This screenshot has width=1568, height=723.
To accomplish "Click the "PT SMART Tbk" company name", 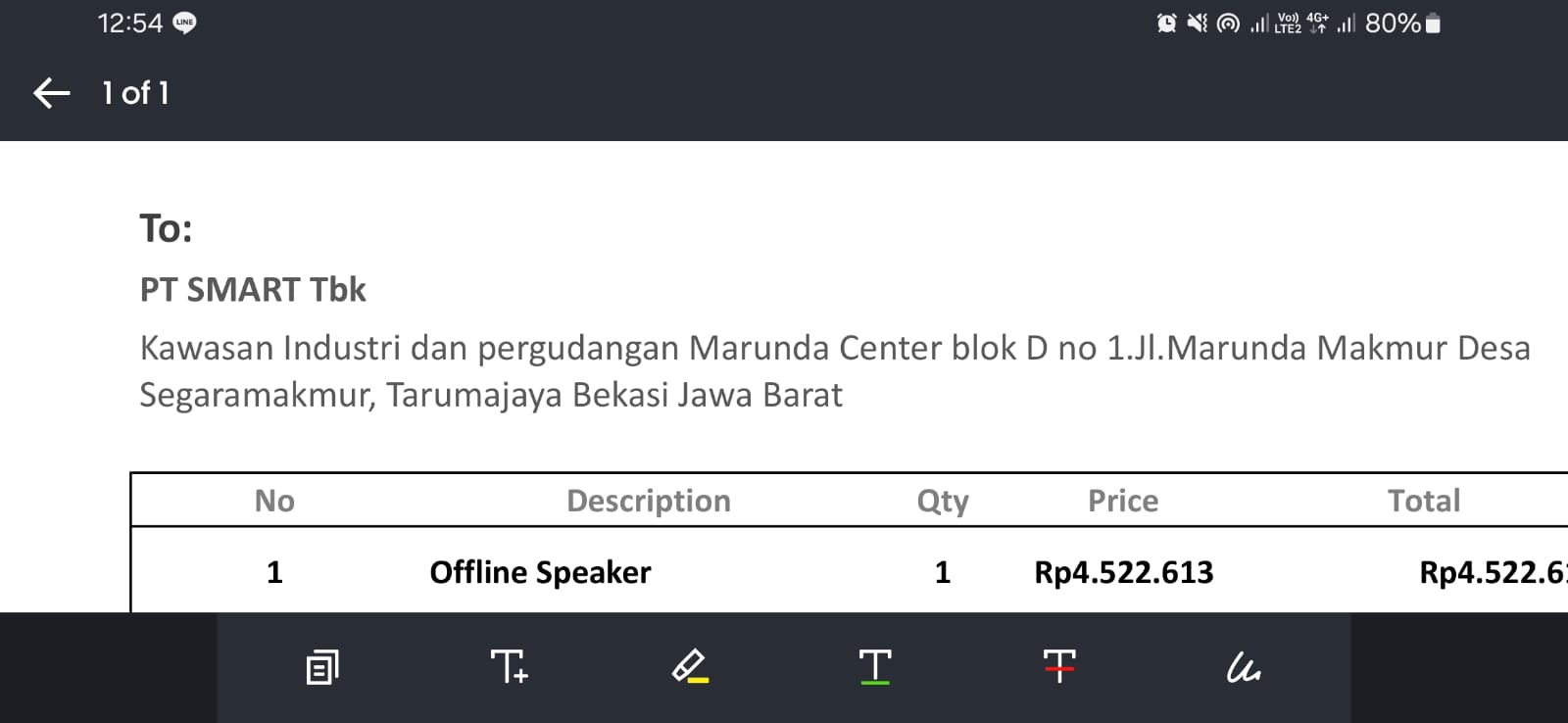I will [x=253, y=290].
